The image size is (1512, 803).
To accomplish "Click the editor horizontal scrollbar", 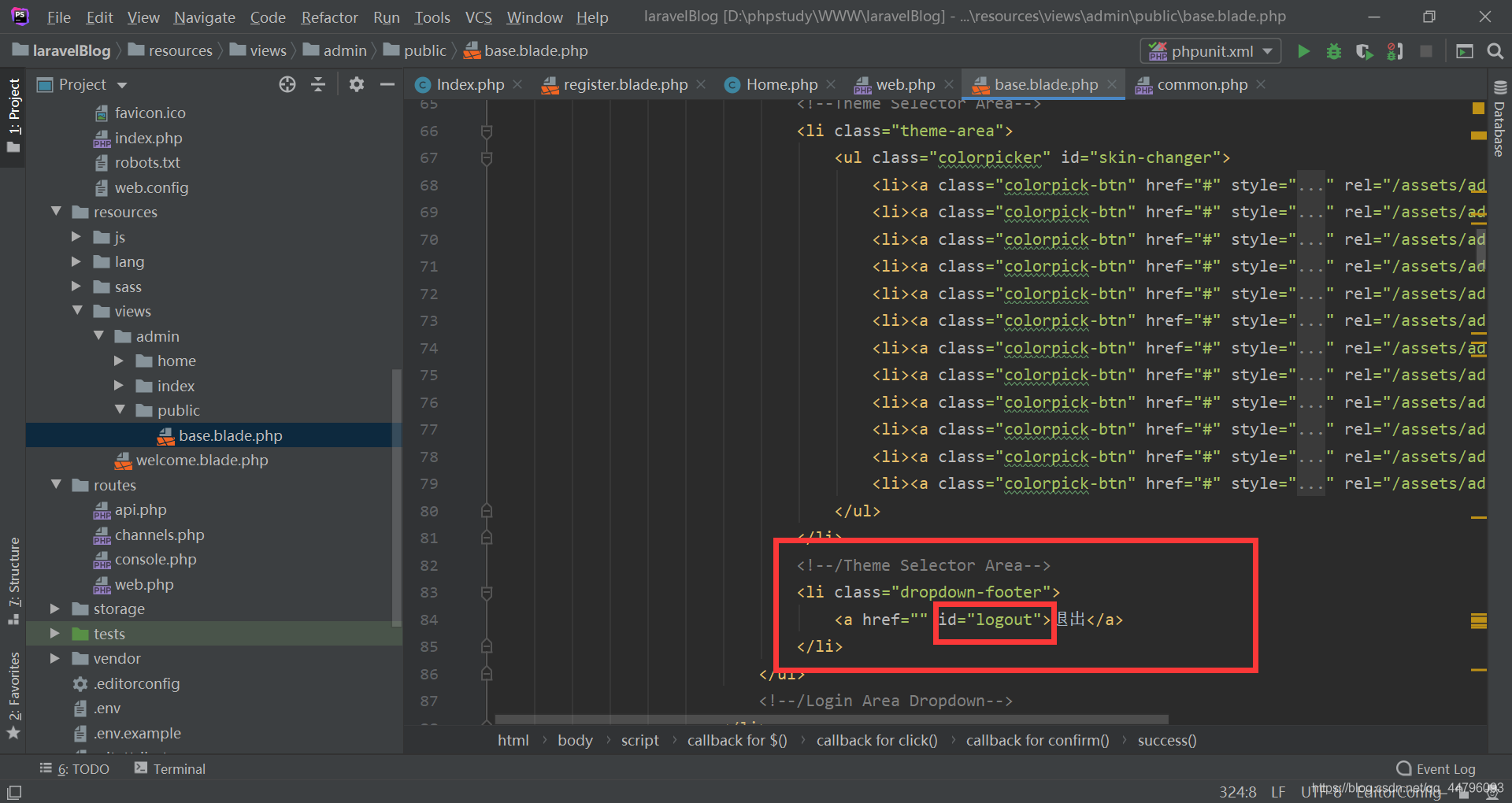I will coord(831,719).
